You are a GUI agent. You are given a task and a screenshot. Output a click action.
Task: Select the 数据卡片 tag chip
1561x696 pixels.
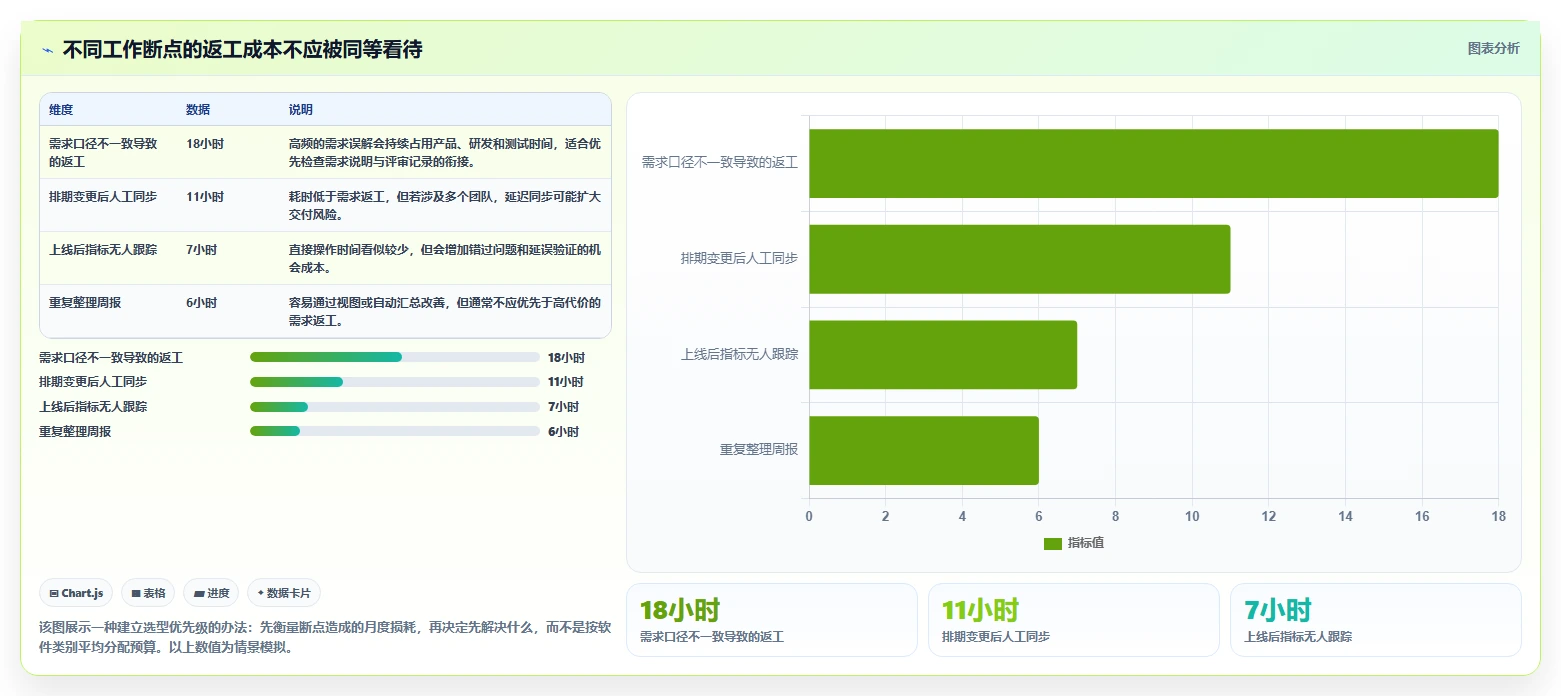click(x=284, y=593)
